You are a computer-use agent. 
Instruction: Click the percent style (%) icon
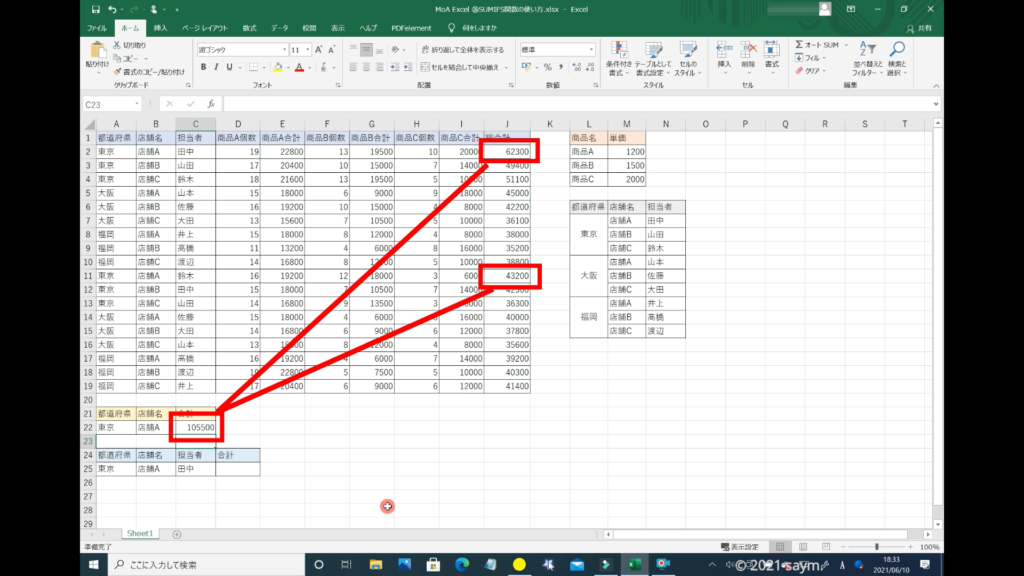pos(547,67)
